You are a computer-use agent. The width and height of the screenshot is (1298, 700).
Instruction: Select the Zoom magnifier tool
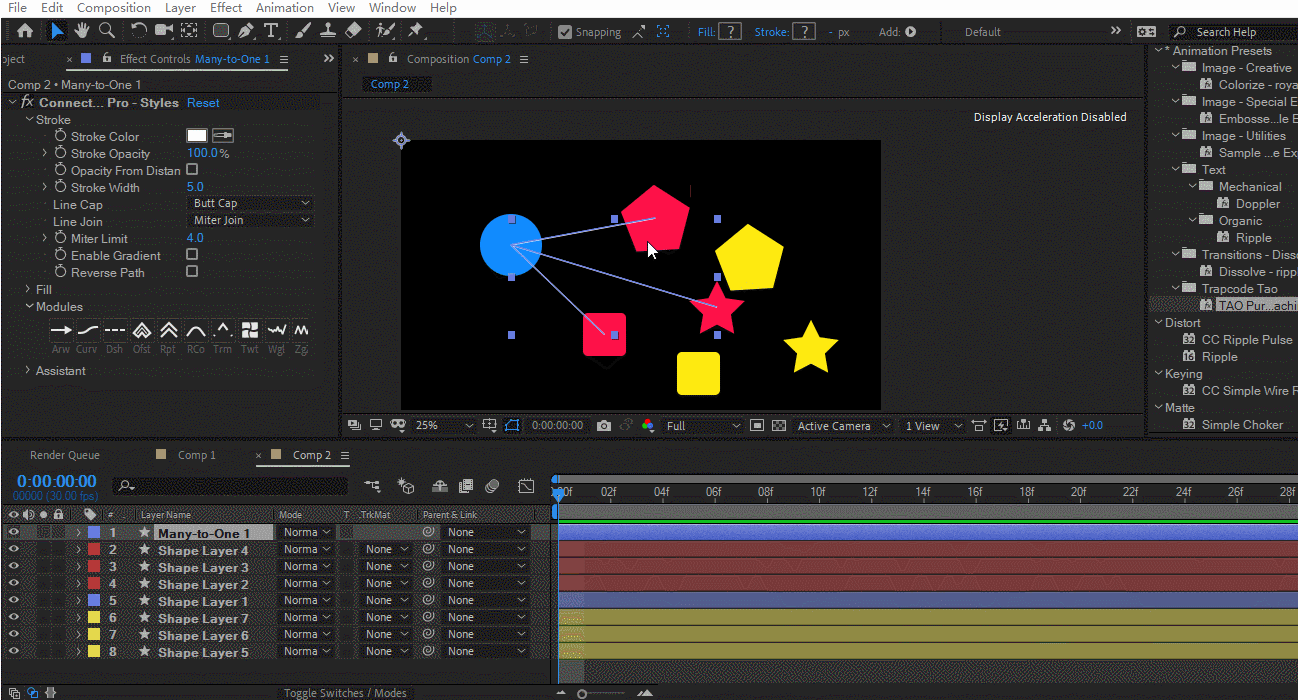pos(106,31)
